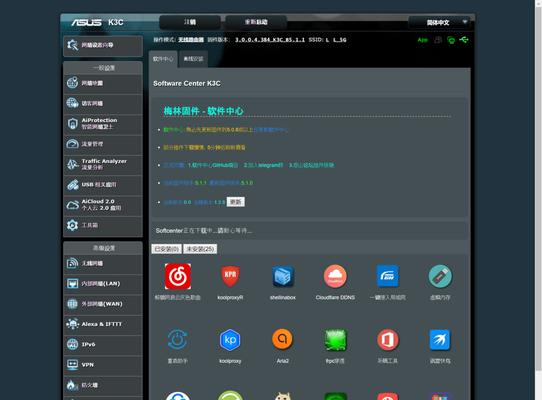Image resolution: width=542 pixels, height=400 pixels.
Task: Open the IPv6 sidebar item
Action: pos(103,344)
